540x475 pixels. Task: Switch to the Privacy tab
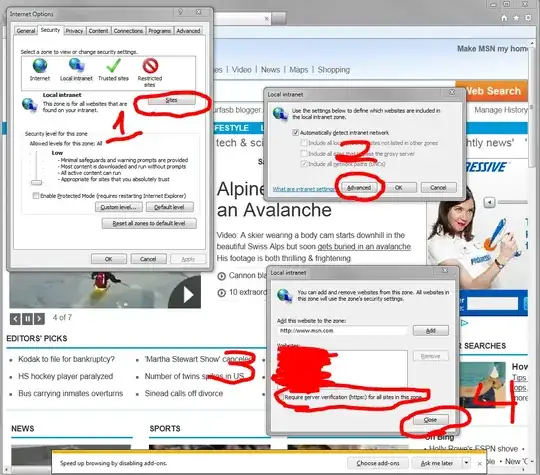pos(74,31)
